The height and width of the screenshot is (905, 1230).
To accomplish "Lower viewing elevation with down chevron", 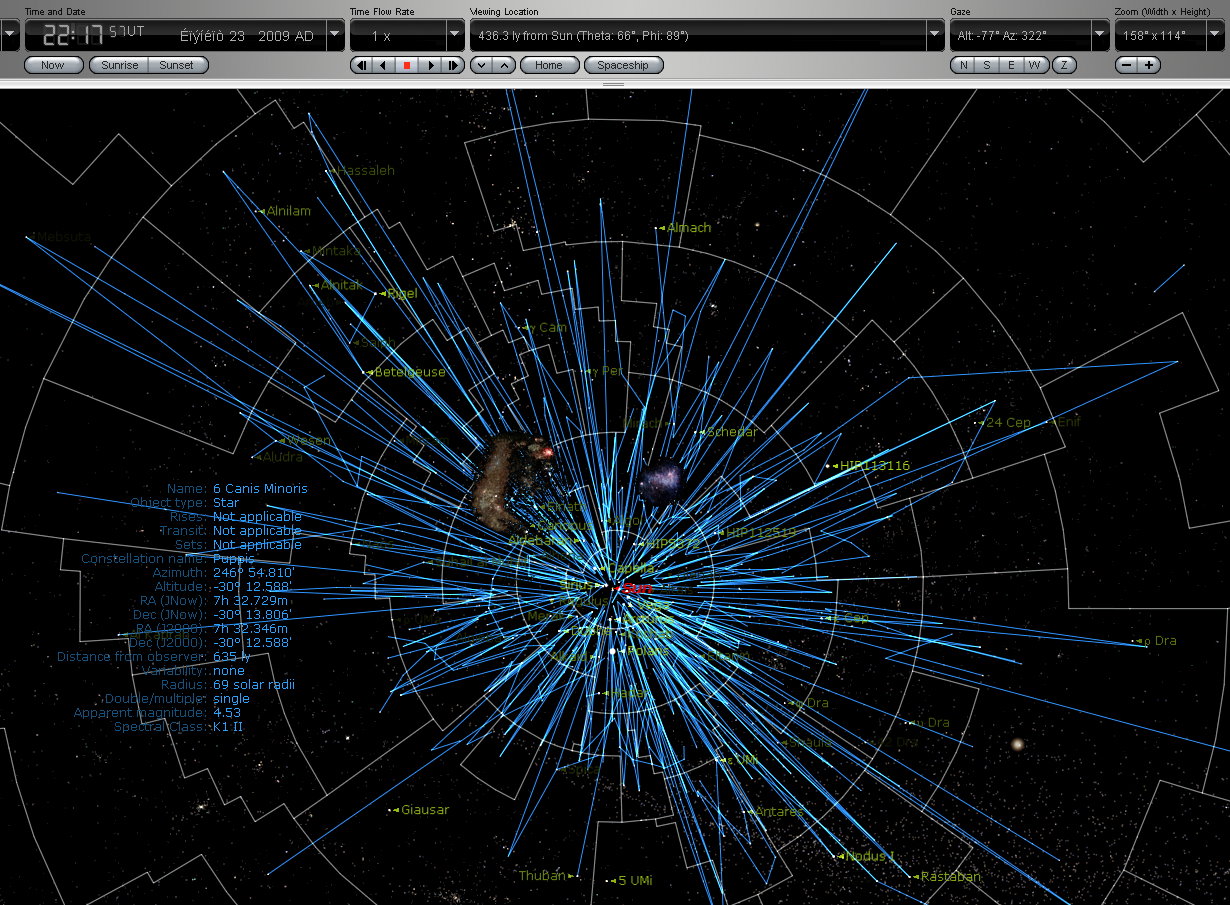I will coord(481,65).
